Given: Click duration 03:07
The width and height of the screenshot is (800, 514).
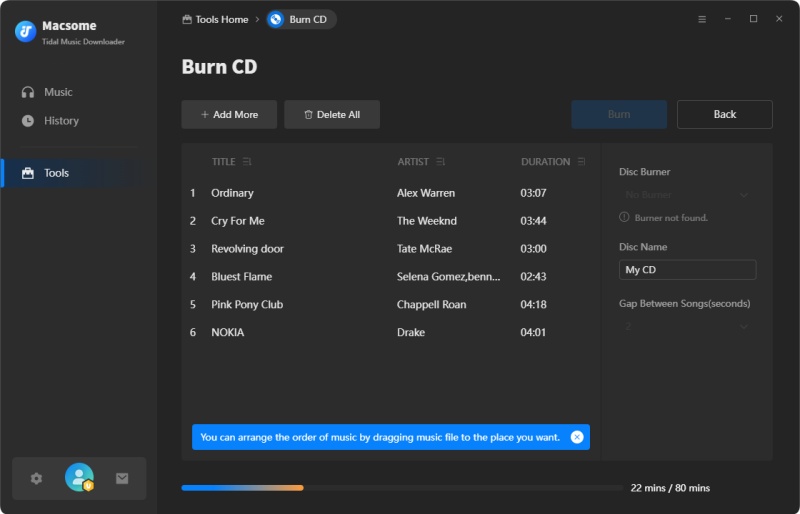Looking at the screenshot, I should point(533,193).
